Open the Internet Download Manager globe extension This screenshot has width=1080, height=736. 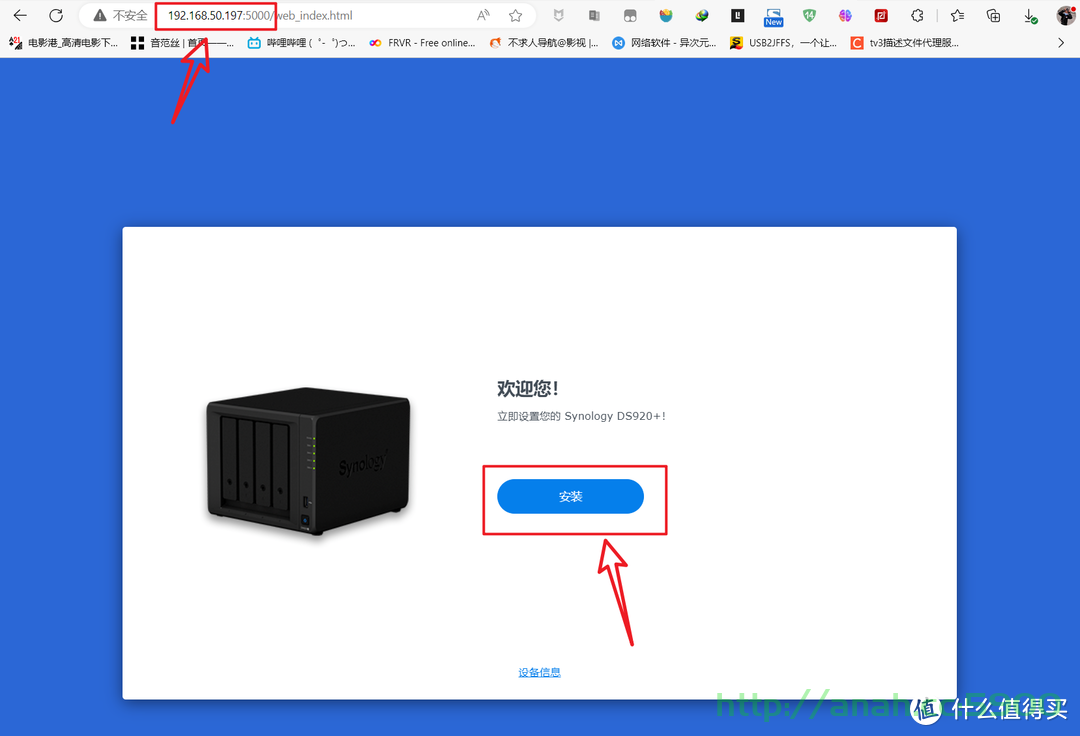click(702, 15)
